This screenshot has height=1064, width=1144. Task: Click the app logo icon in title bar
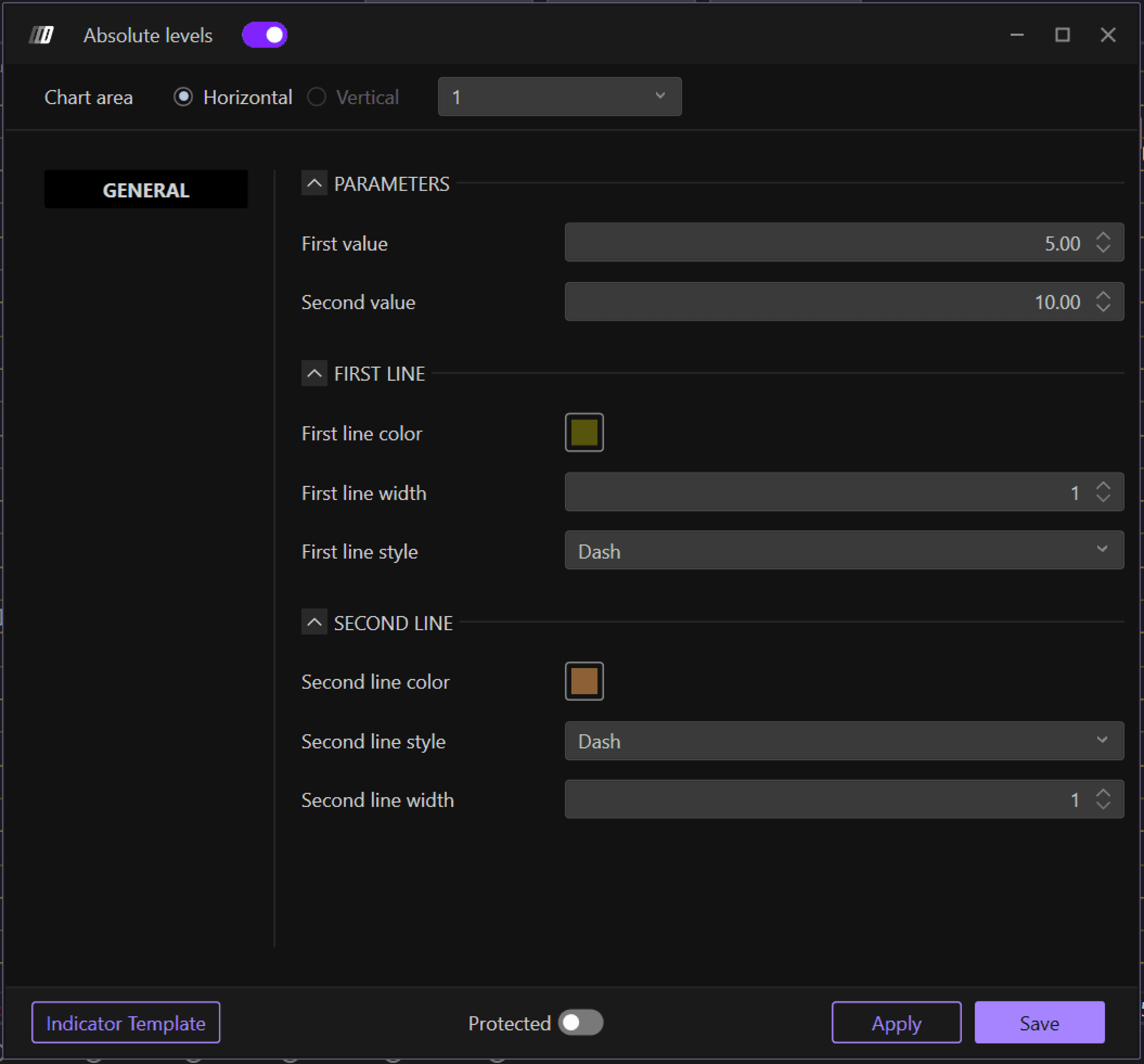coord(41,35)
